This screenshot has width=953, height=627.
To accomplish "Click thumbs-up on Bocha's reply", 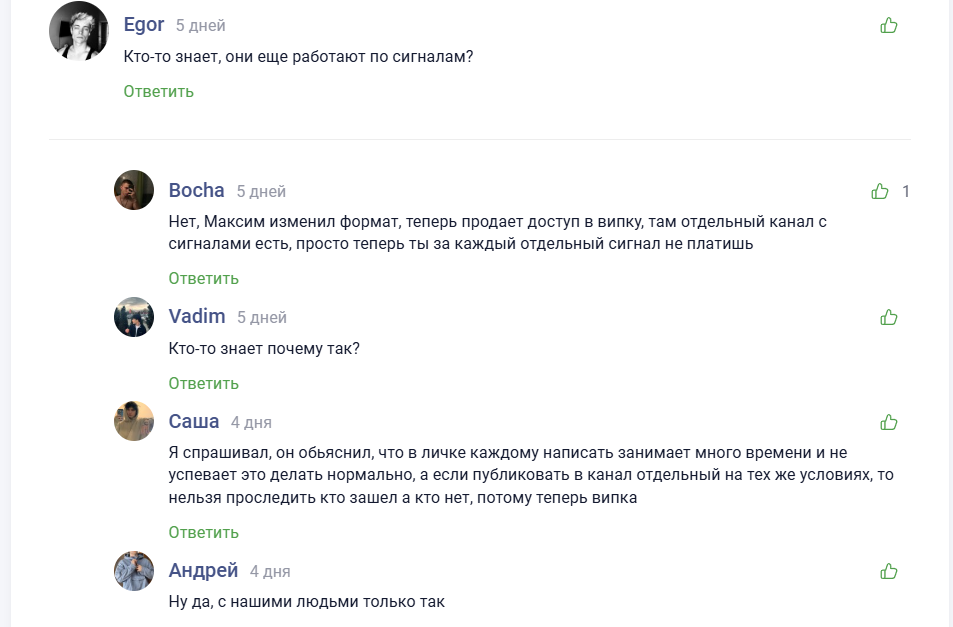I will click(x=880, y=191).
